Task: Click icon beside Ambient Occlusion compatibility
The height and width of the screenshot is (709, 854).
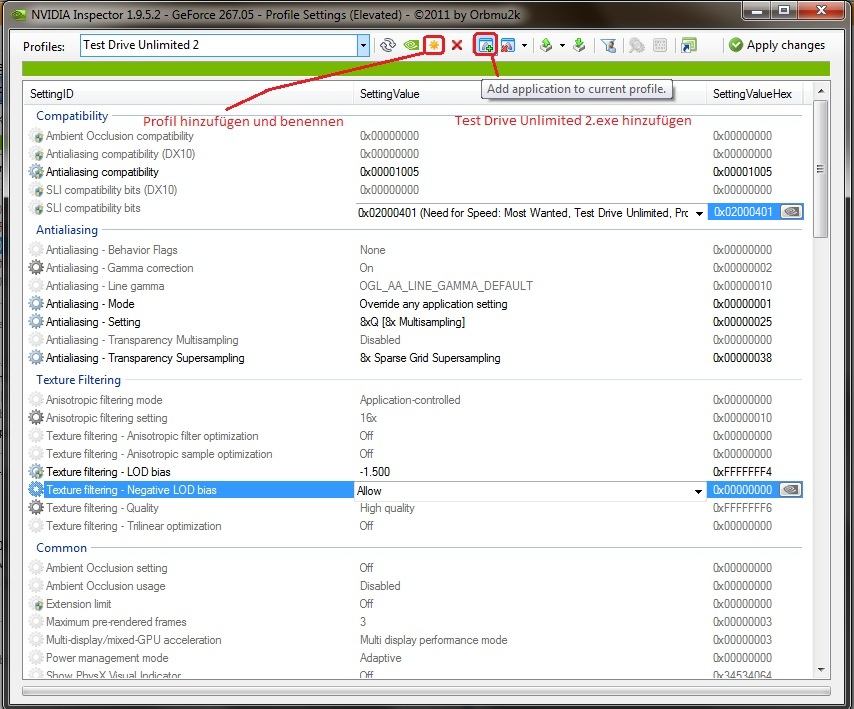Action: [36, 136]
